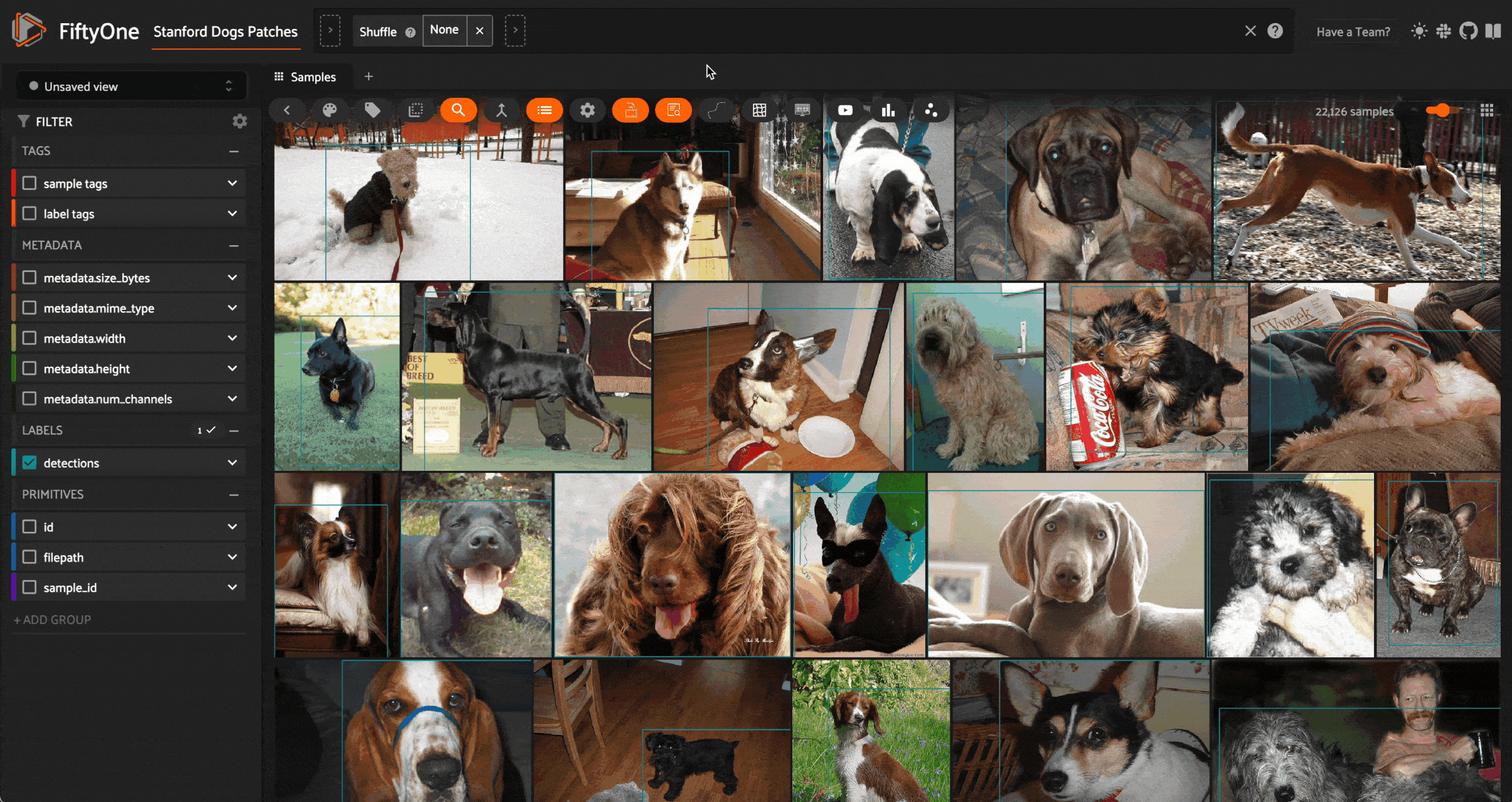Adjust the orange grid zoom slider
1512x802 pixels.
[1442, 110]
